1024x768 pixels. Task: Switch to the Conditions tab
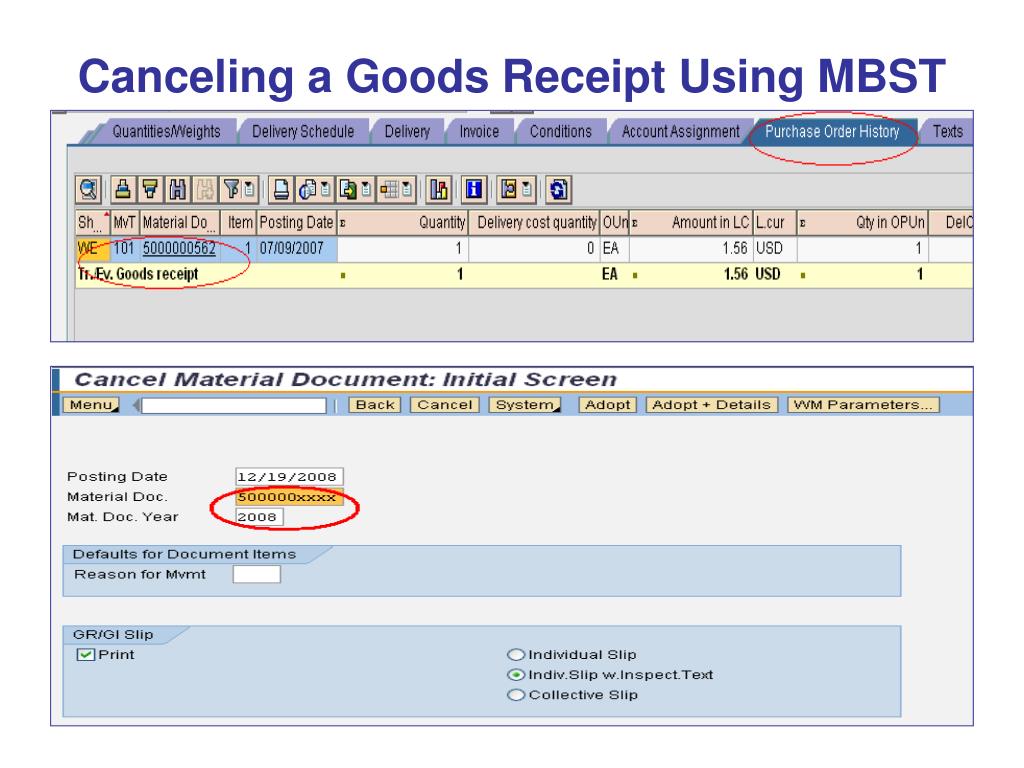(x=560, y=131)
